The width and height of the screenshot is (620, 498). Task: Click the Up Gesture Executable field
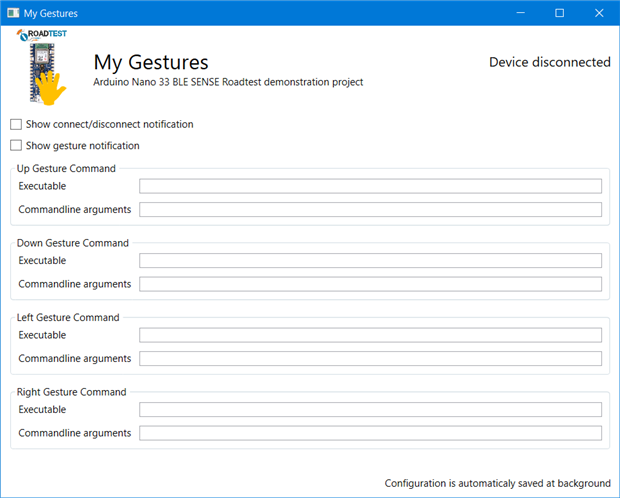(x=370, y=186)
